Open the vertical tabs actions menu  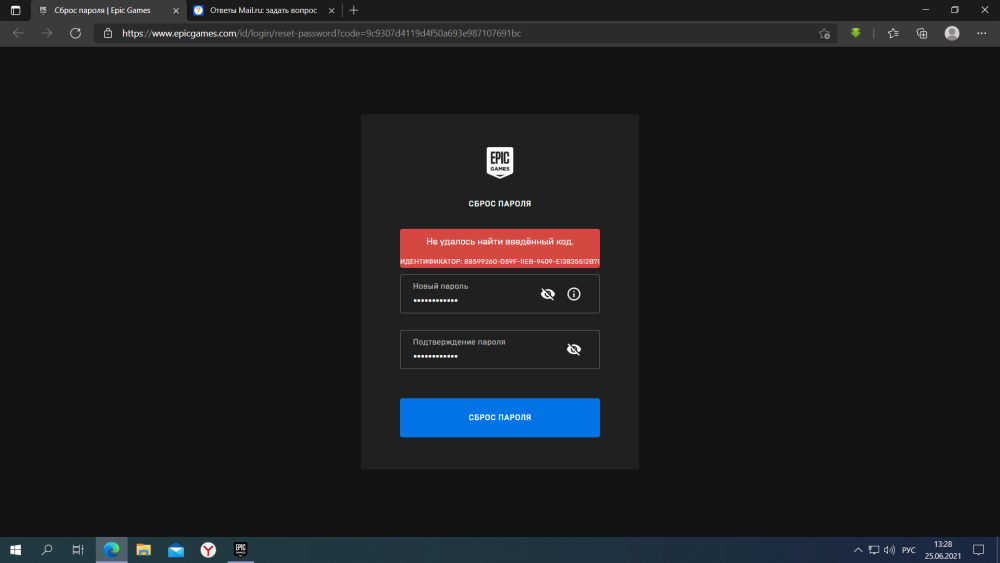[15, 10]
